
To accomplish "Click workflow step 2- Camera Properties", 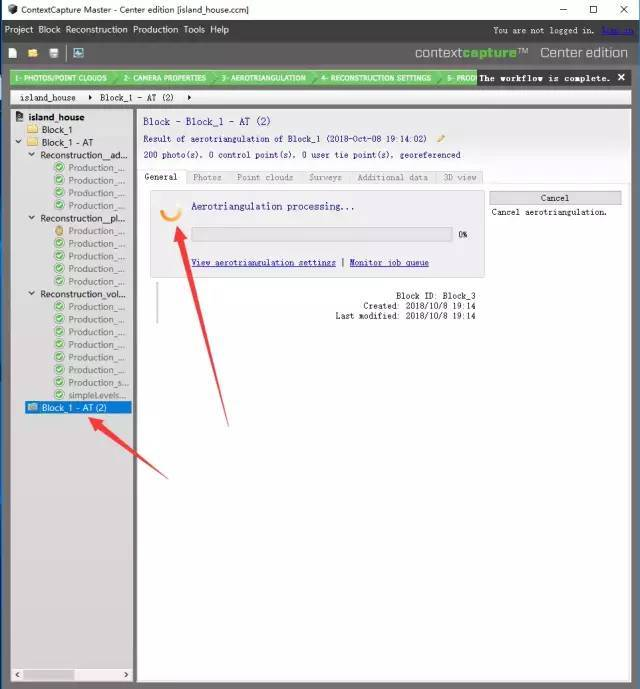I will click(x=164, y=78).
